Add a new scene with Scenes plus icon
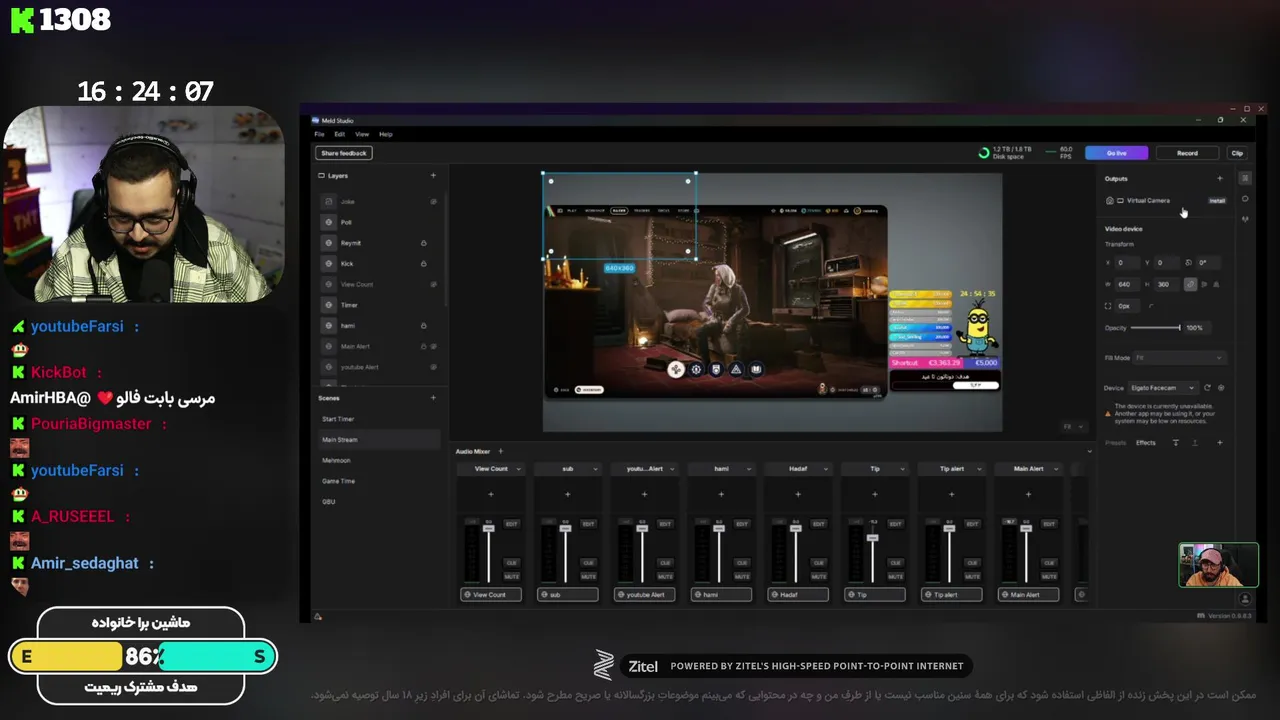Image resolution: width=1280 pixels, height=720 pixels. (x=433, y=398)
